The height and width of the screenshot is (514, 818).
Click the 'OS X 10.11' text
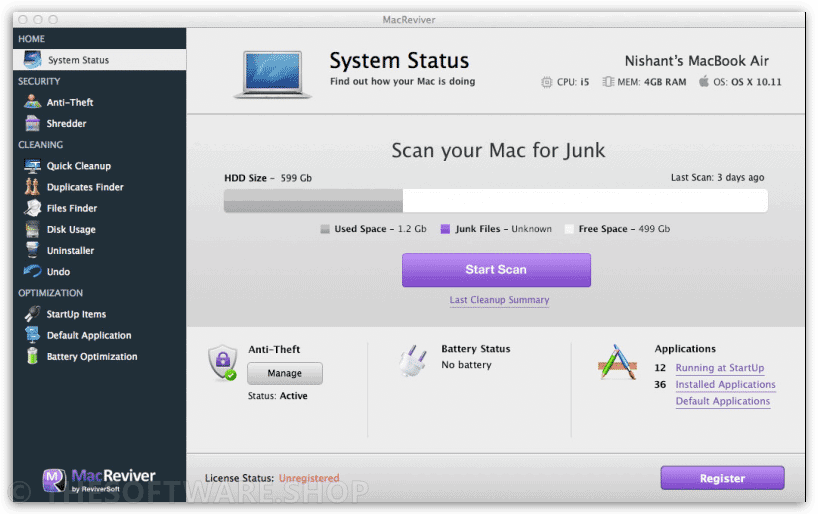click(x=756, y=82)
